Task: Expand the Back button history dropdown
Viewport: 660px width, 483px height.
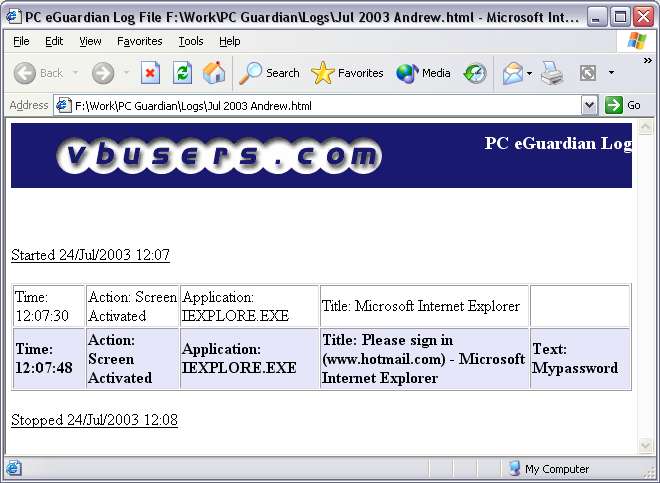Action: [x=73, y=73]
